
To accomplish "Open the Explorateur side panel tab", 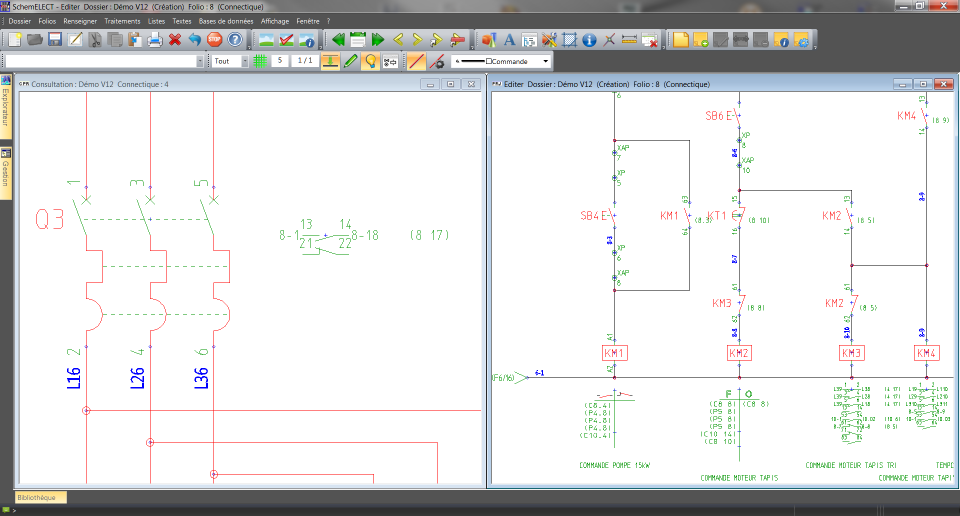I will pos(6,108).
